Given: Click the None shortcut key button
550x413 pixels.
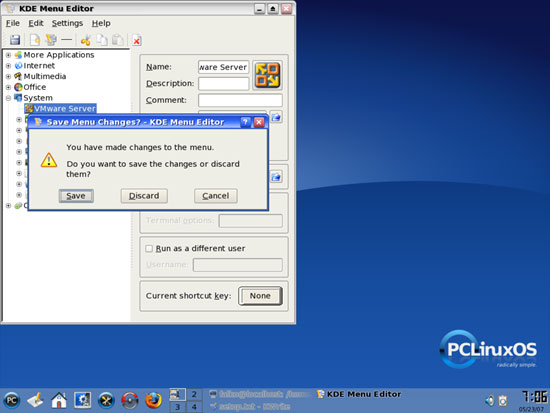Looking at the screenshot, I should click(x=260, y=296).
